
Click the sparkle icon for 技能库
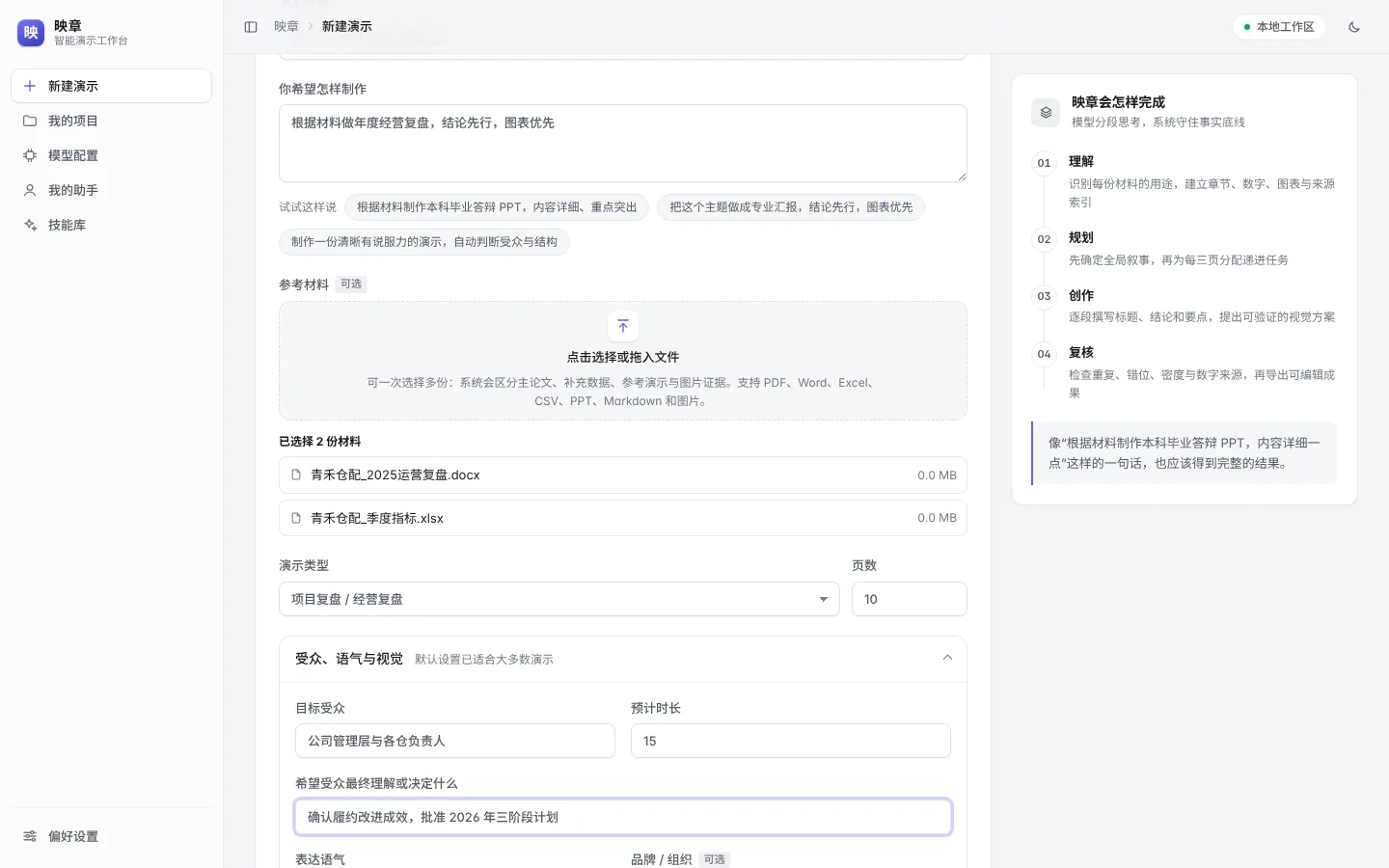click(x=30, y=225)
